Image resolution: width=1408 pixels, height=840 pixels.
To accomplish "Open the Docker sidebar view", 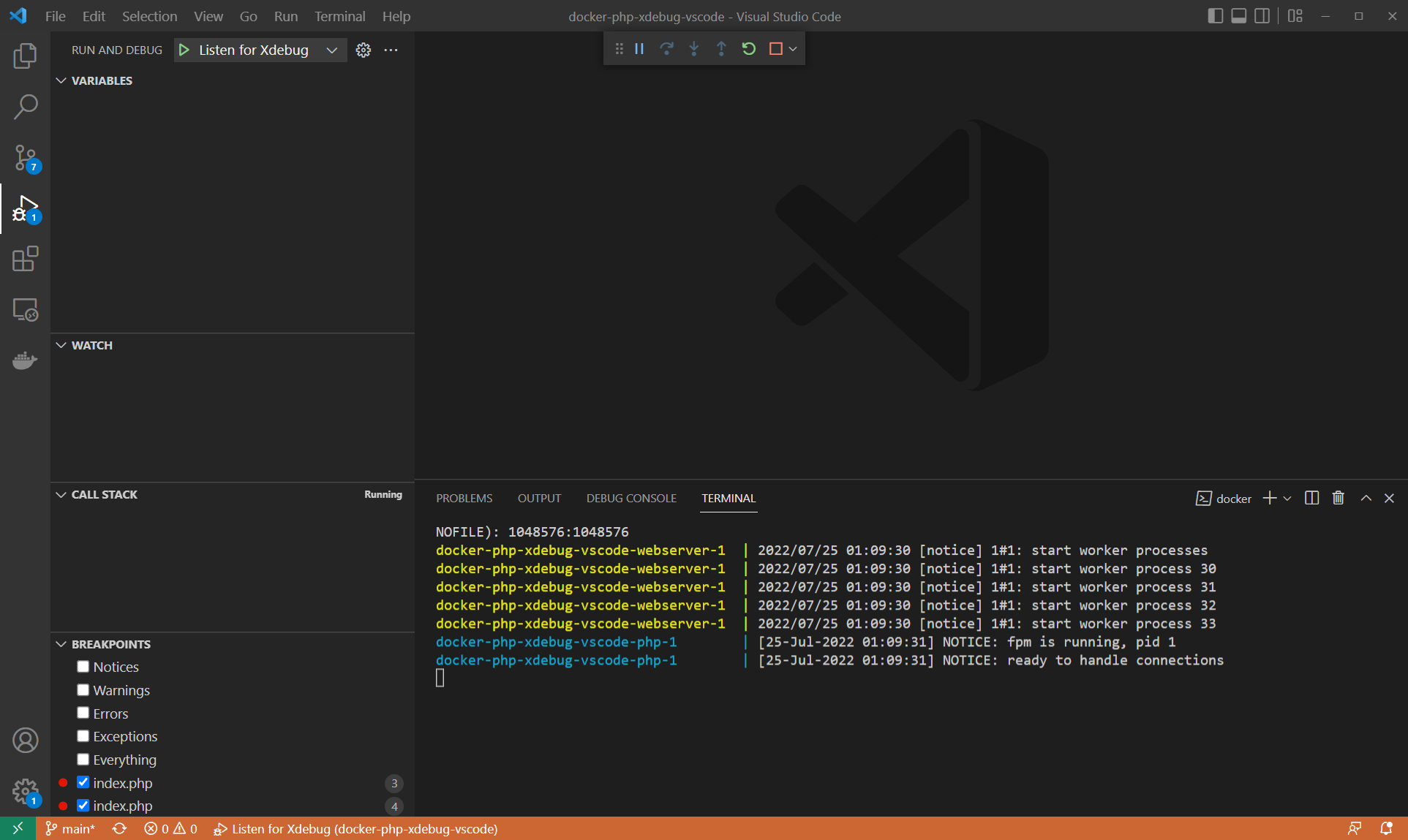I will pos(25,360).
